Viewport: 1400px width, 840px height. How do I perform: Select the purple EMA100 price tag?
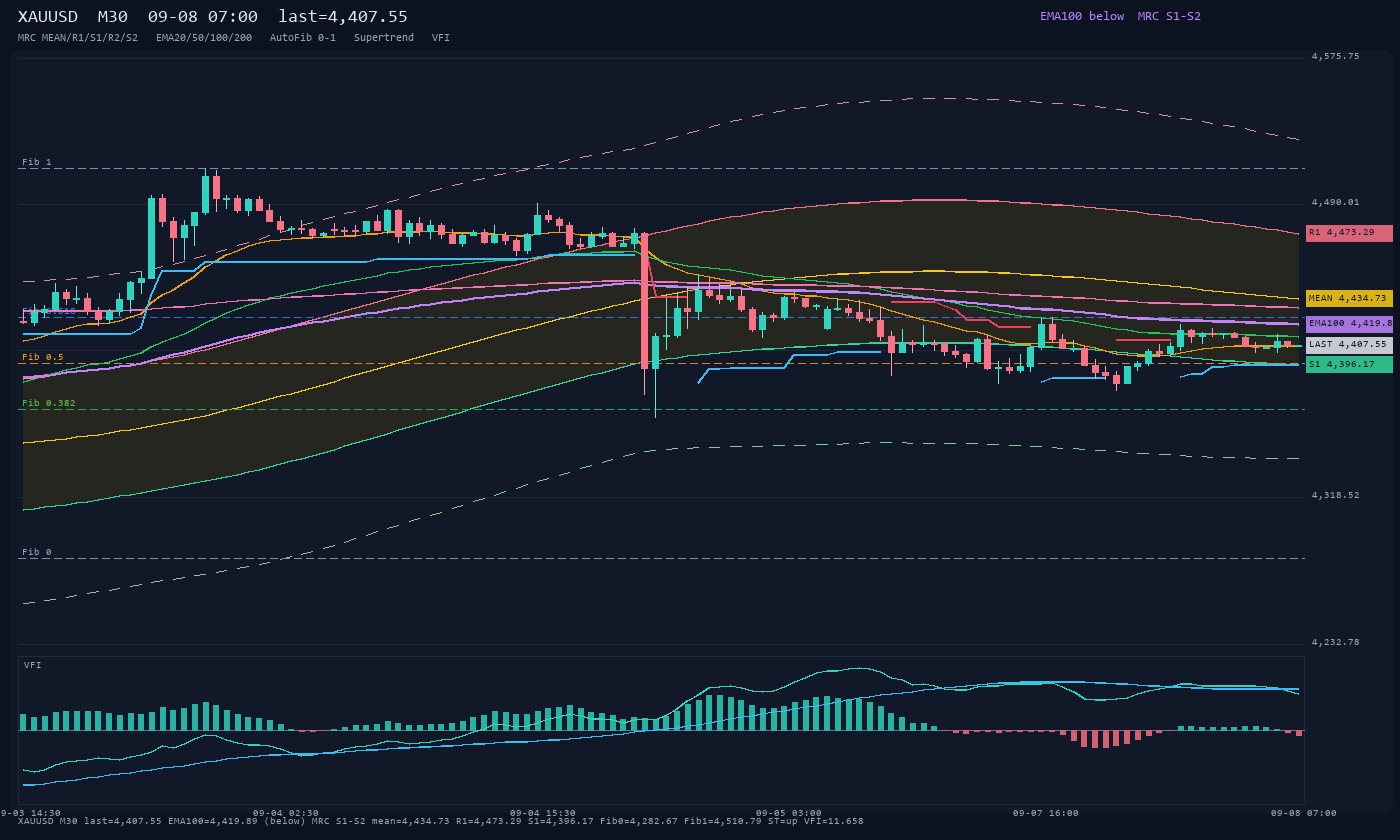(1349, 324)
